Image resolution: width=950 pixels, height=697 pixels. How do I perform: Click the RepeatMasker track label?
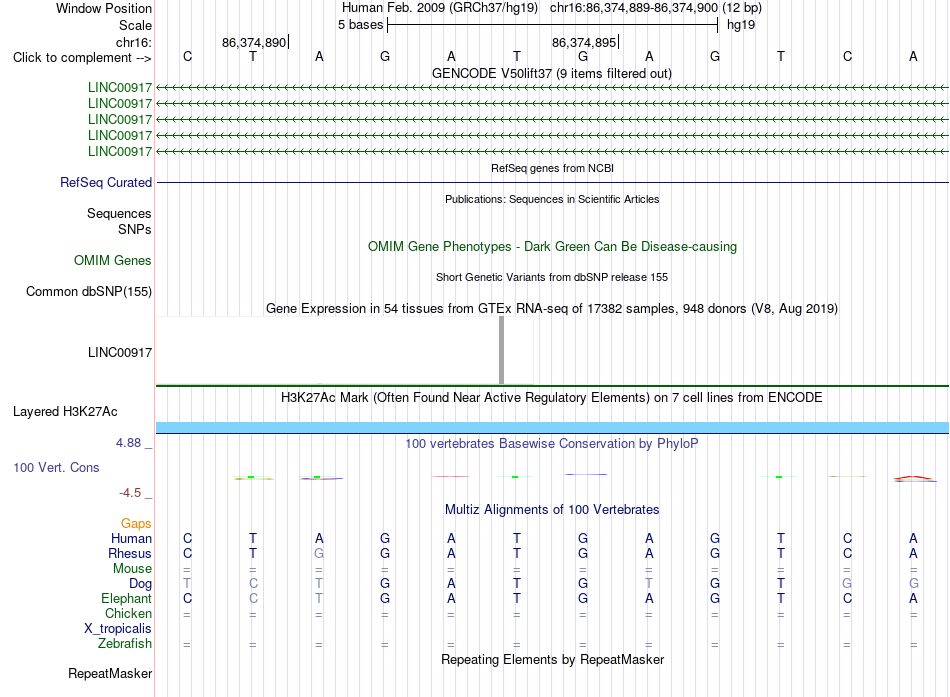pos(110,673)
